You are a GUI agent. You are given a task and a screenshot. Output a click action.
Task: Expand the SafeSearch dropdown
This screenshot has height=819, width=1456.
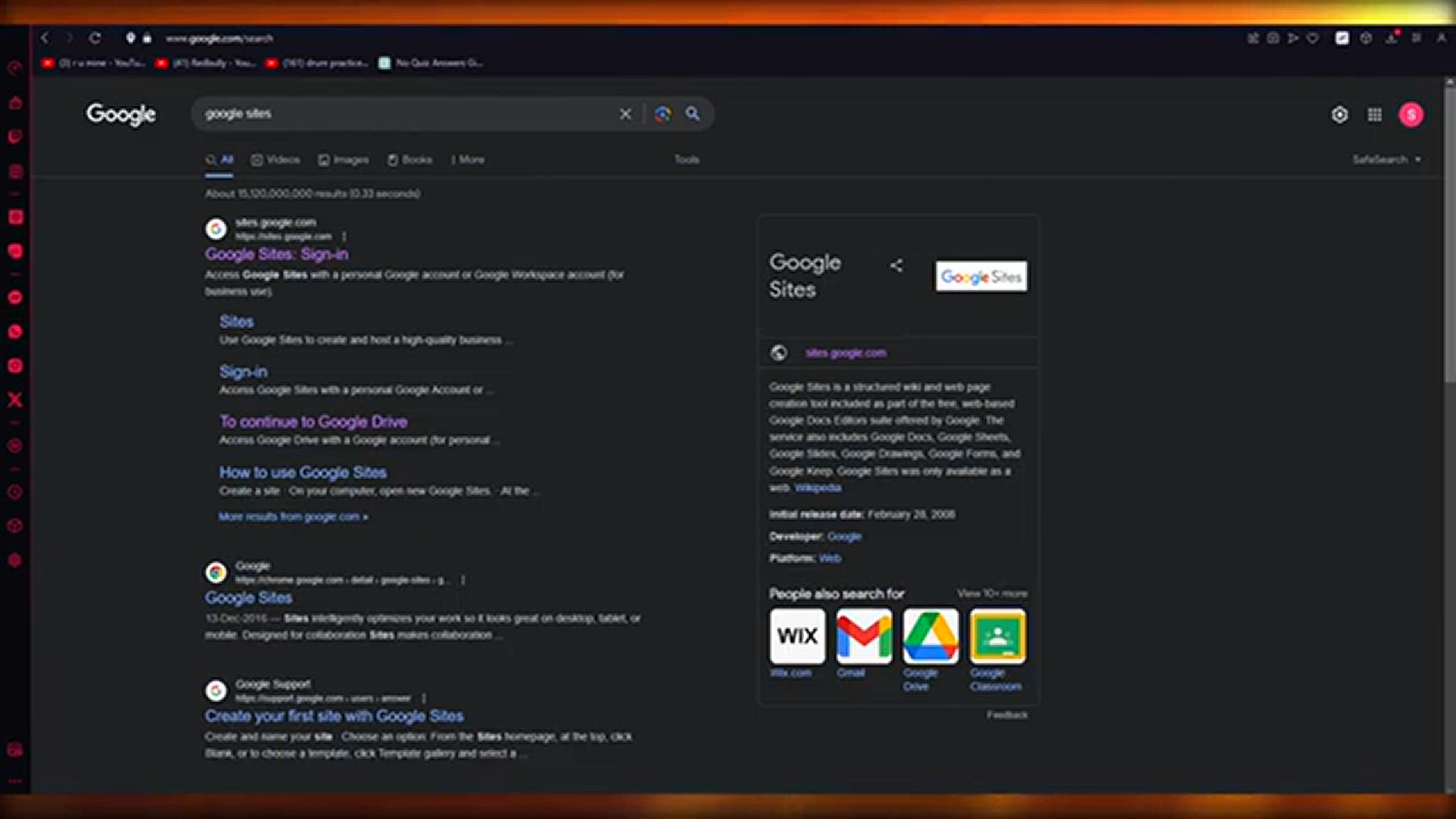click(1387, 159)
